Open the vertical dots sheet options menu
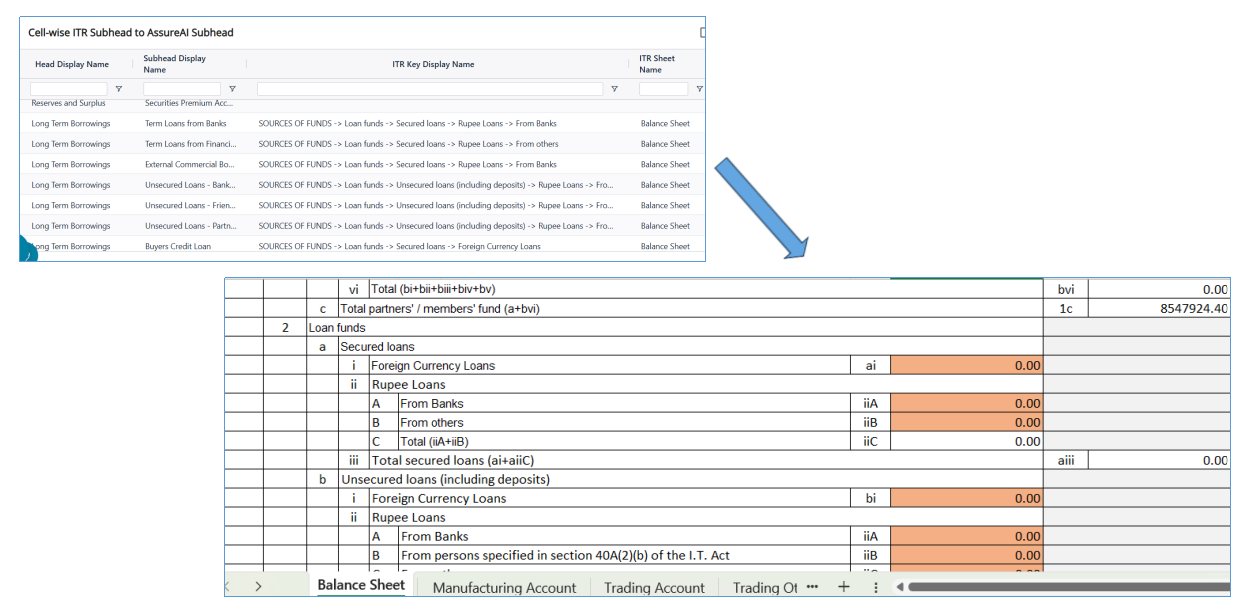 click(x=876, y=587)
